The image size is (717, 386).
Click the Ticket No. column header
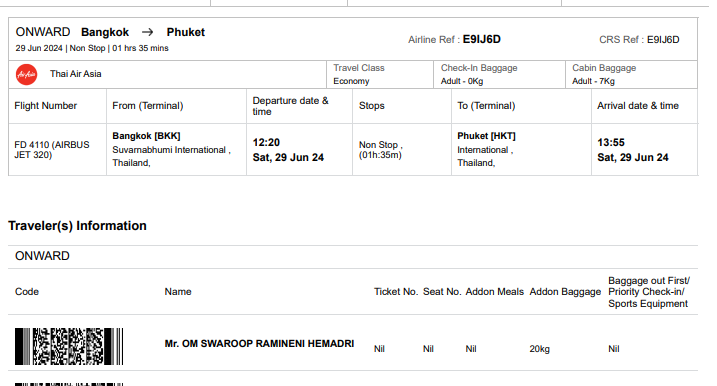pyautogui.click(x=396, y=292)
